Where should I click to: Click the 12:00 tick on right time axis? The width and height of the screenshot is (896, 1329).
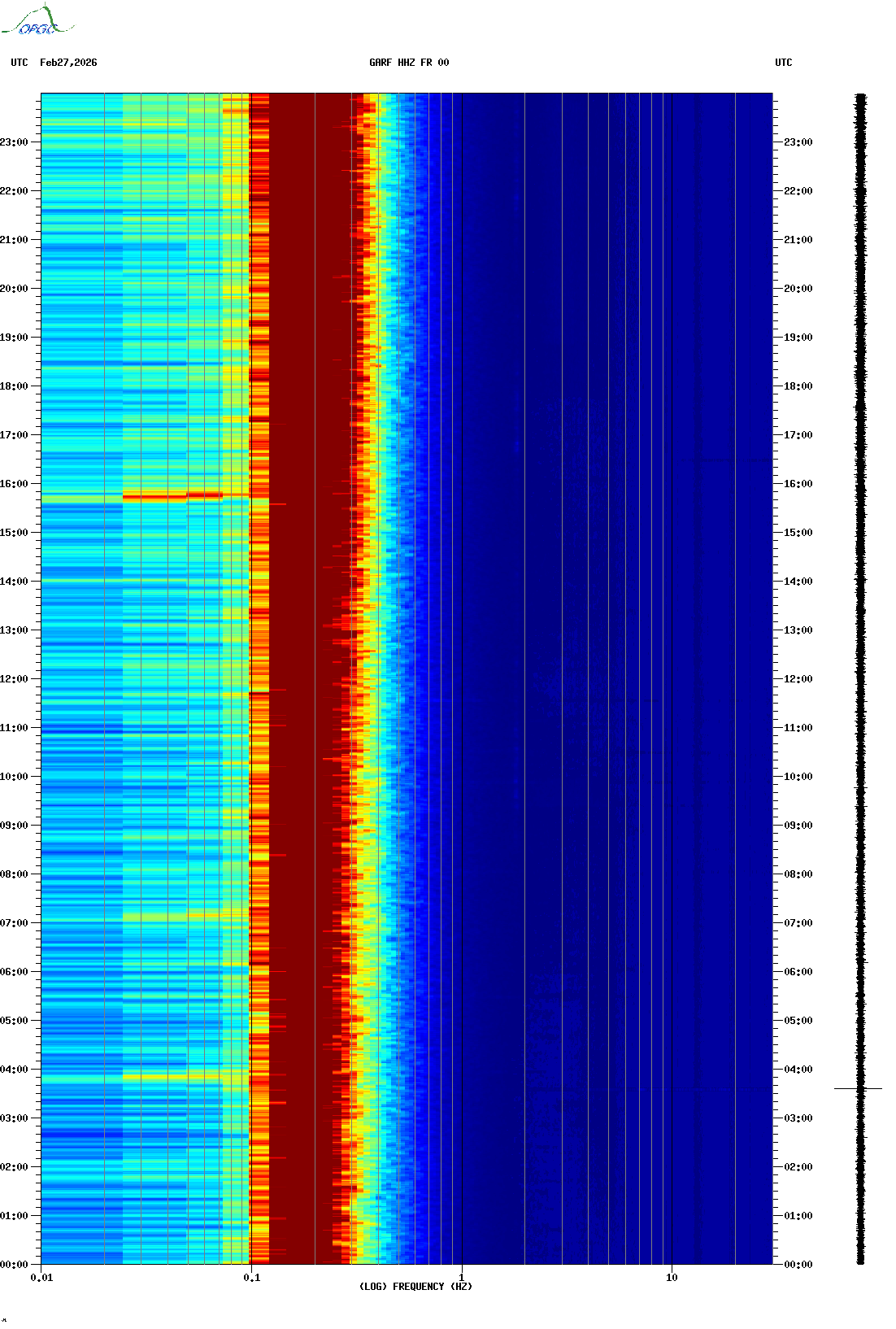(798, 679)
